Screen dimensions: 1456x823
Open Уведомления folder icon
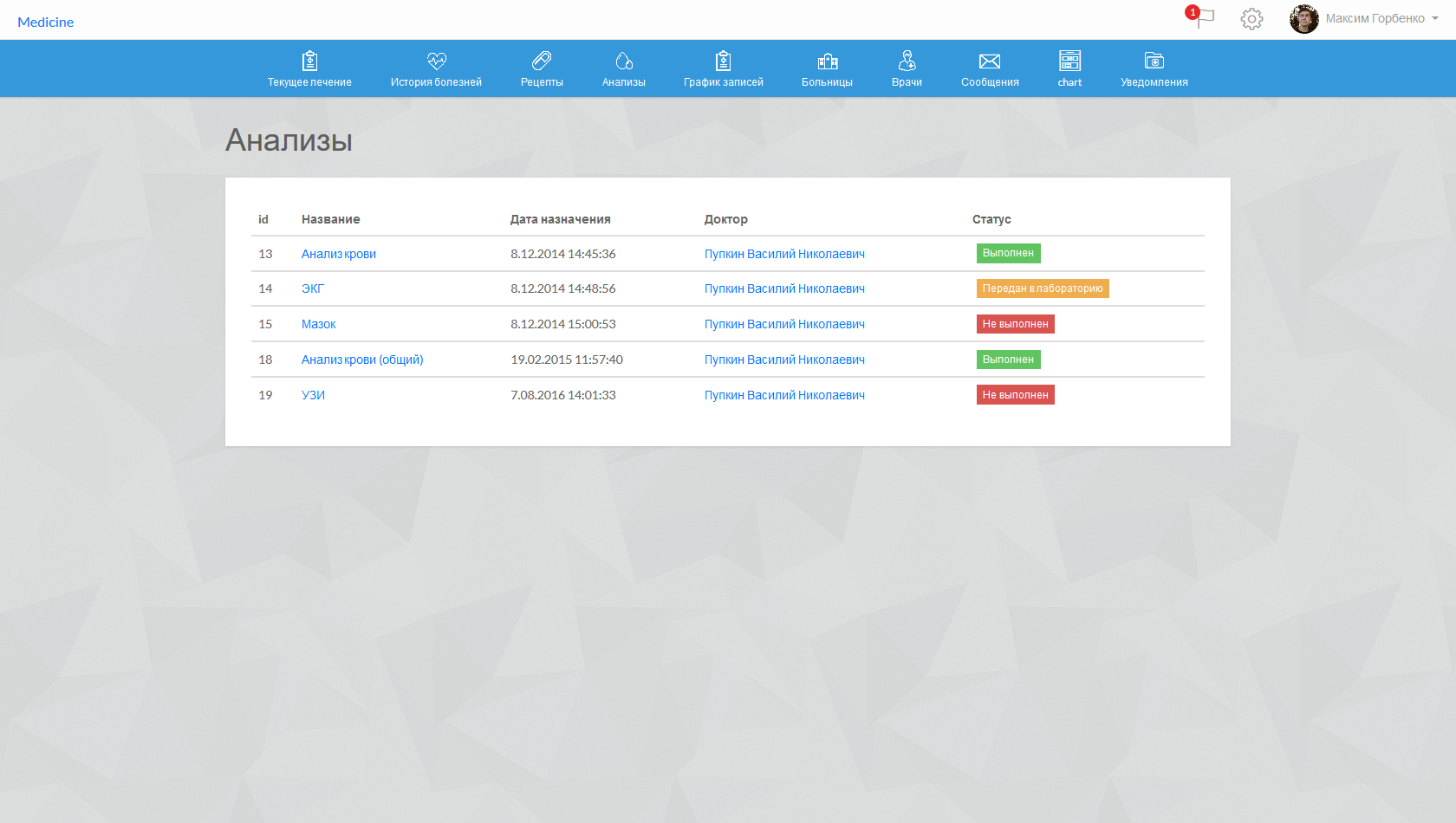(x=1154, y=61)
